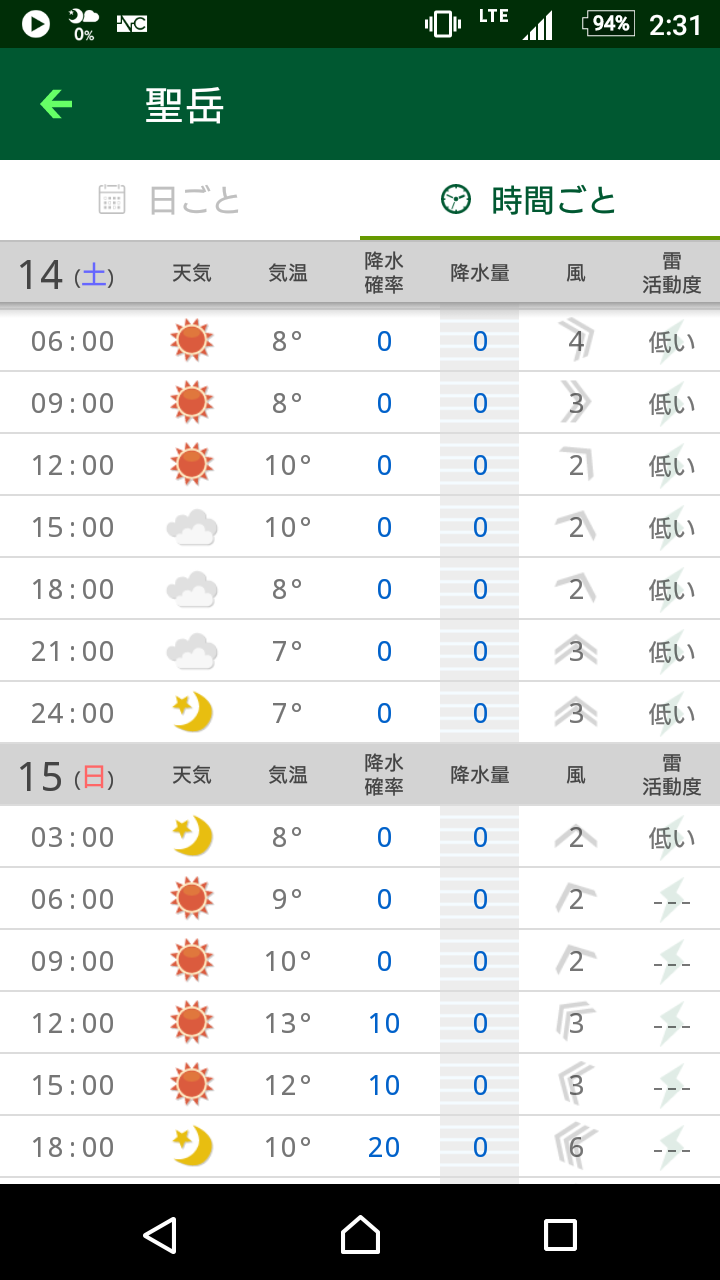This screenshot has height=1280, width=720.
Task: Tap 20 precipitation probability at 18:00
Action: 384,1147
